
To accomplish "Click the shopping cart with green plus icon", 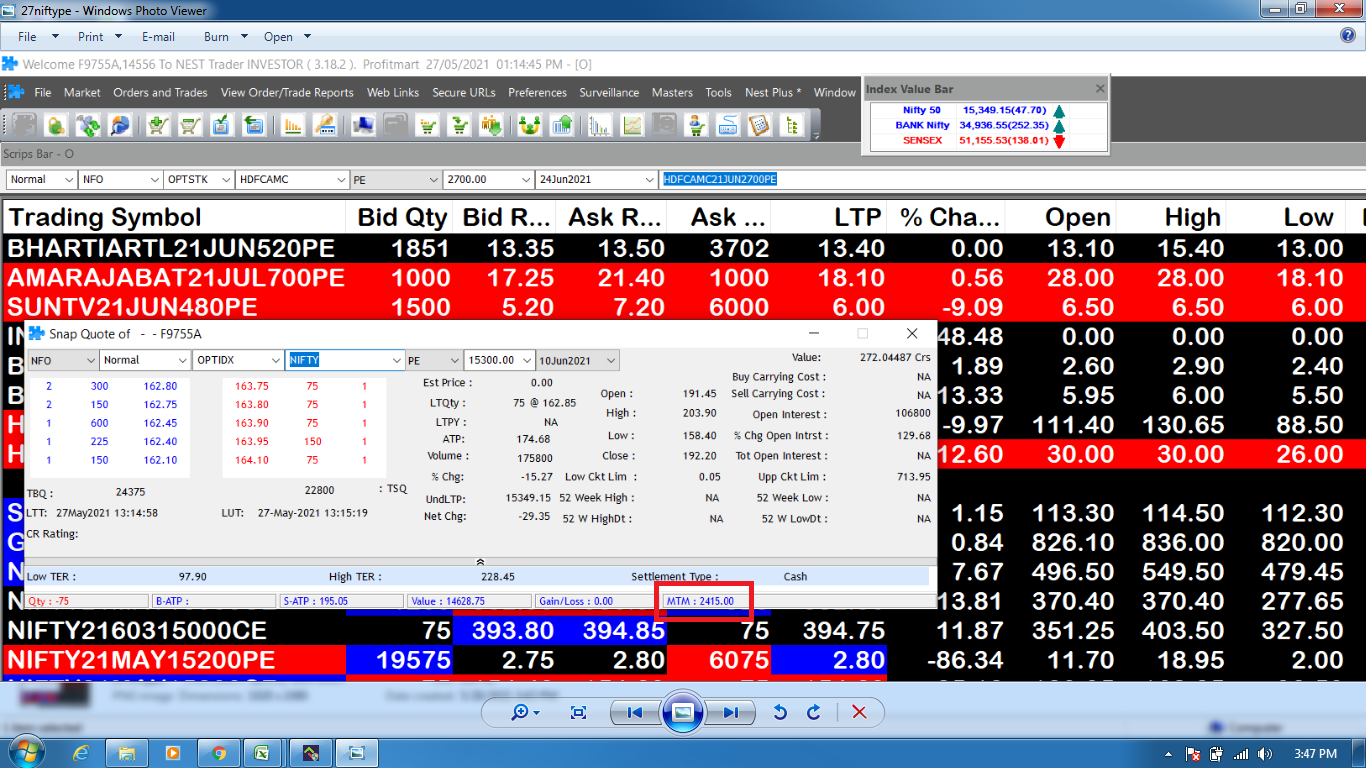I will click(158, 125).
